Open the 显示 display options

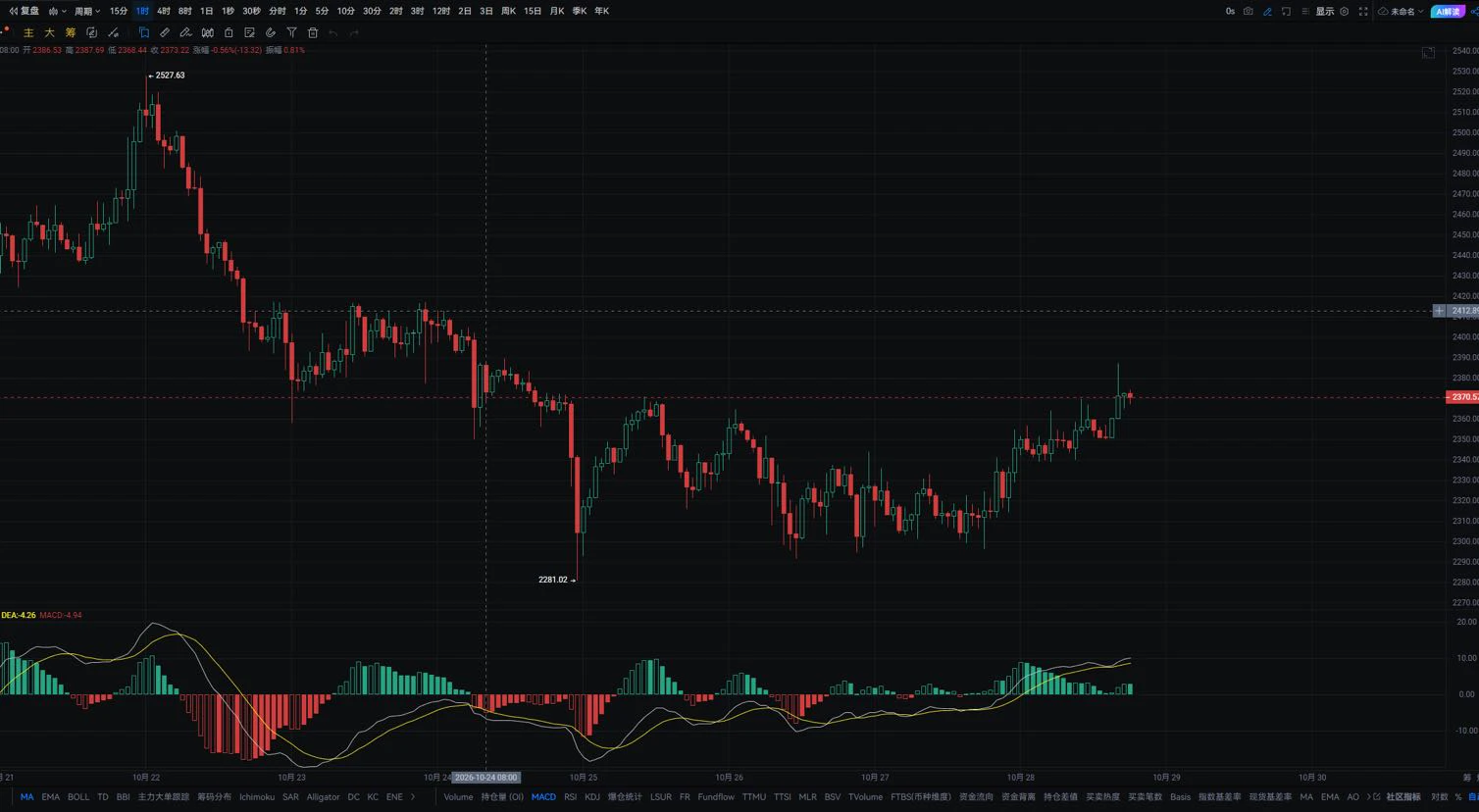[x=1324, y=11]
